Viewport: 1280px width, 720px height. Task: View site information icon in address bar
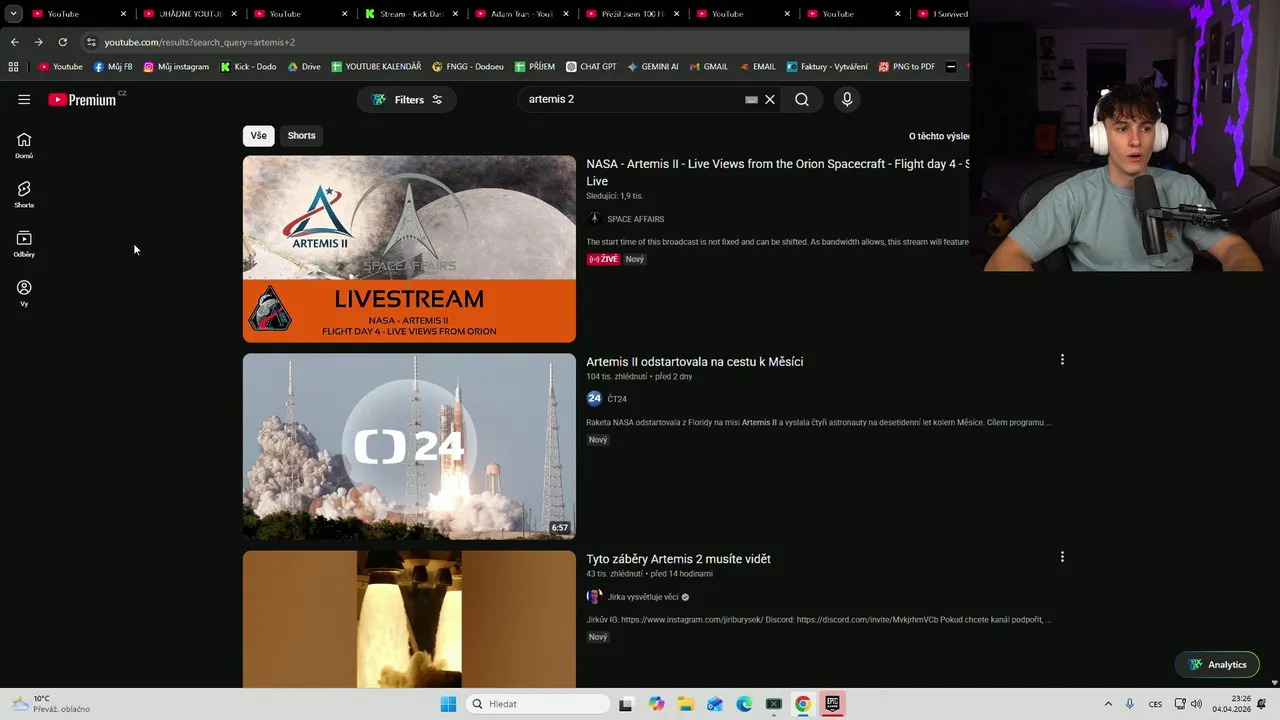click(x=90, y=42)
